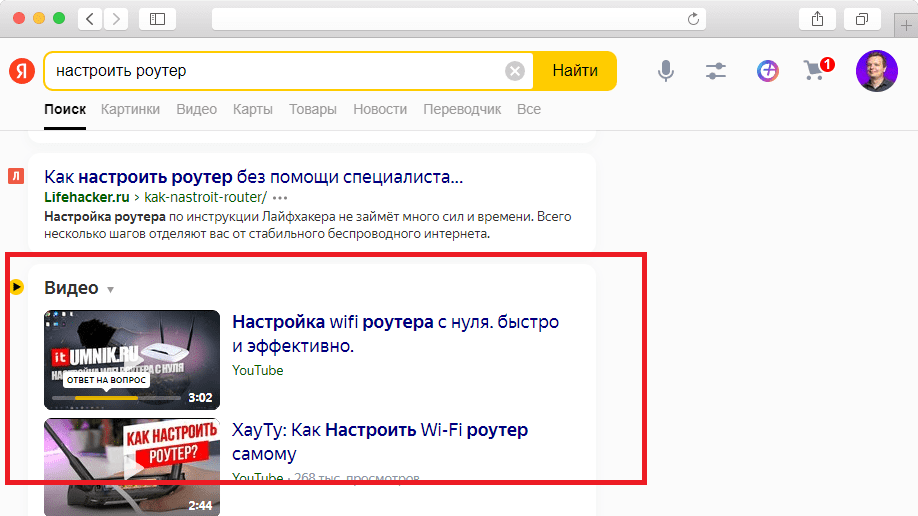The height and width of the screenshot is (516, 918).
Task: Open the user profile avatar
Action: coord(876,71)
